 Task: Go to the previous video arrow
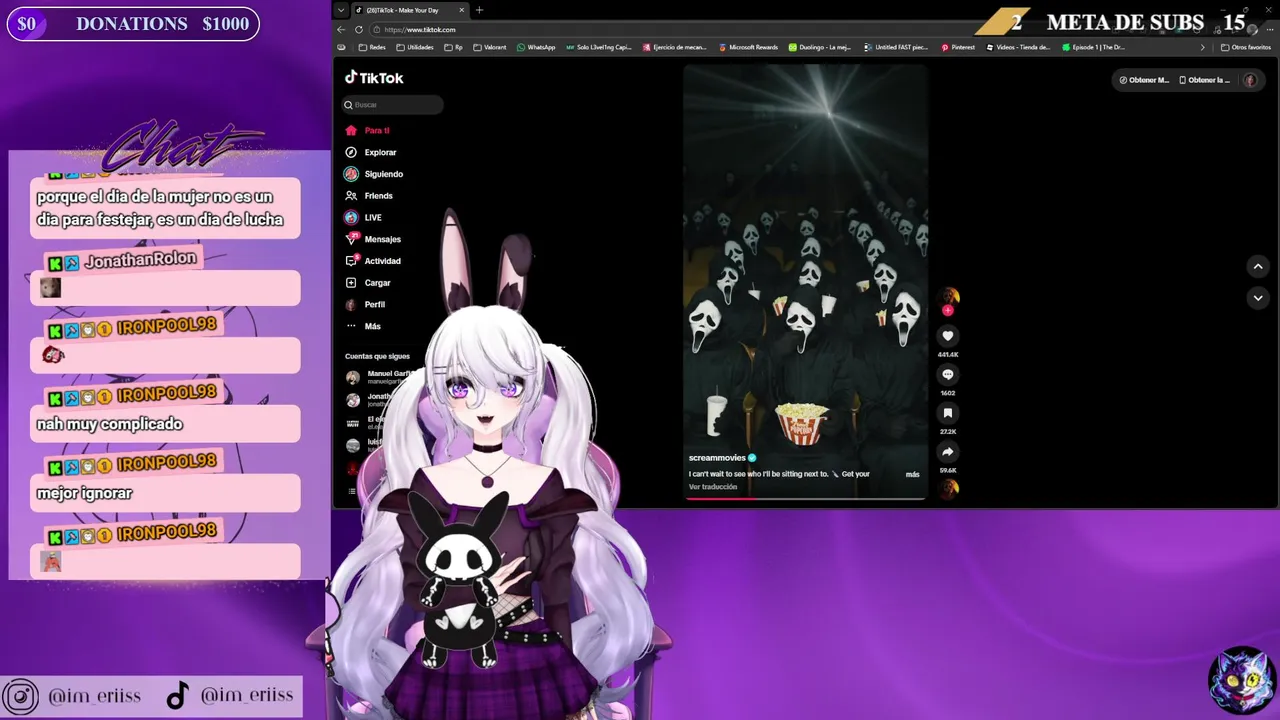point(1258,266)
